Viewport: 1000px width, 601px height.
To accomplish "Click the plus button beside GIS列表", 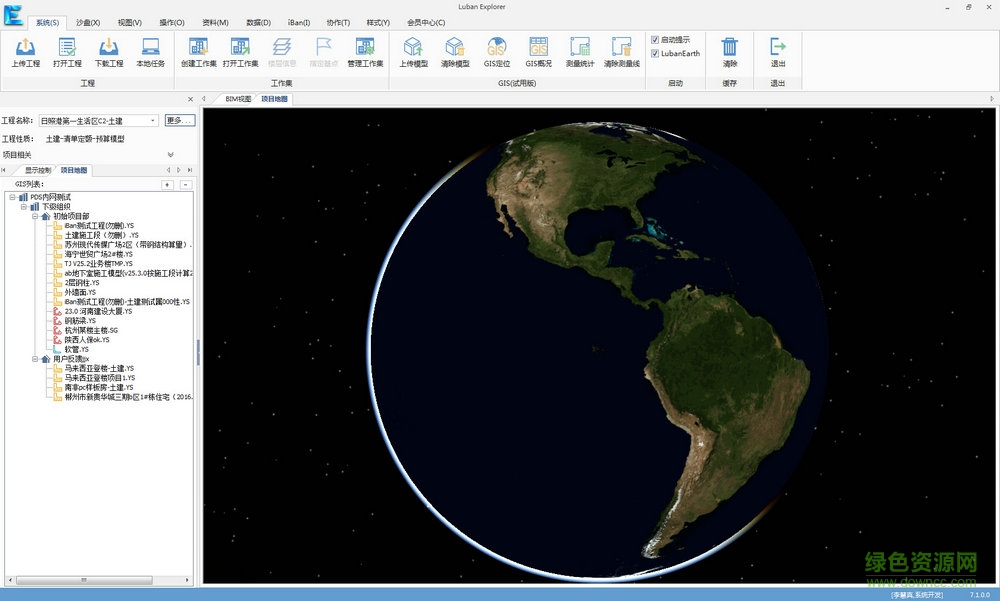I will pyautogui.click(x=167, y=185).
